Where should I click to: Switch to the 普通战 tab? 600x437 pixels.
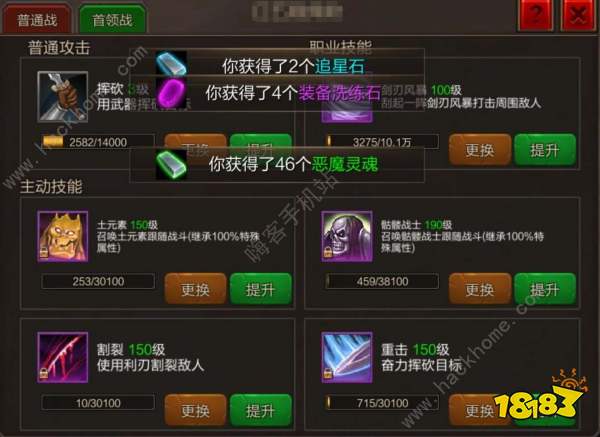[37, 19]
